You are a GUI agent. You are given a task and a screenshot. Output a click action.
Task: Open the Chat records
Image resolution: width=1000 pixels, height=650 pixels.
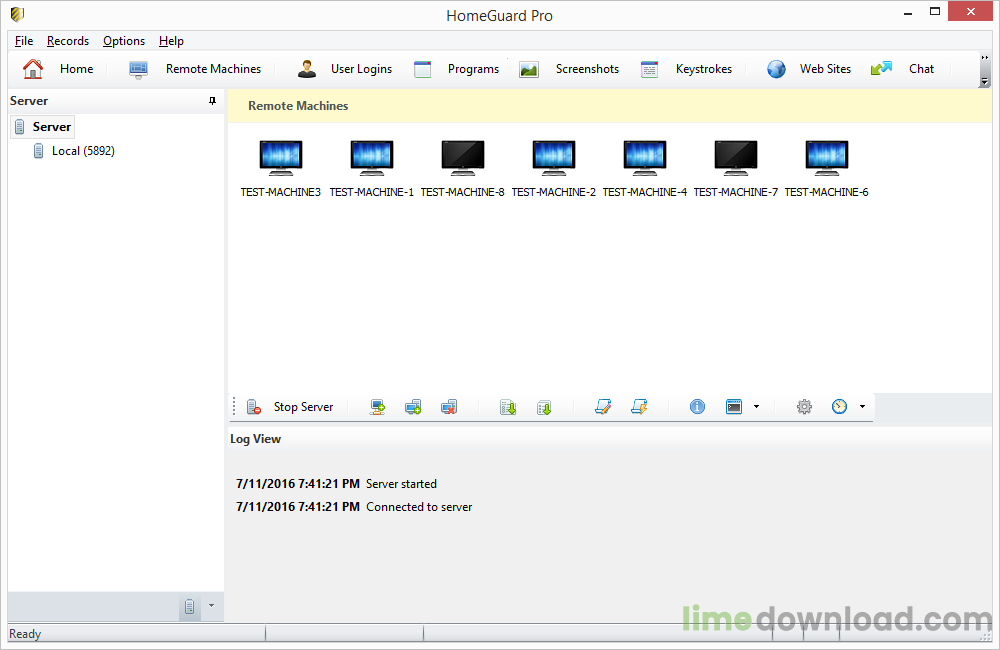point(921,69)
